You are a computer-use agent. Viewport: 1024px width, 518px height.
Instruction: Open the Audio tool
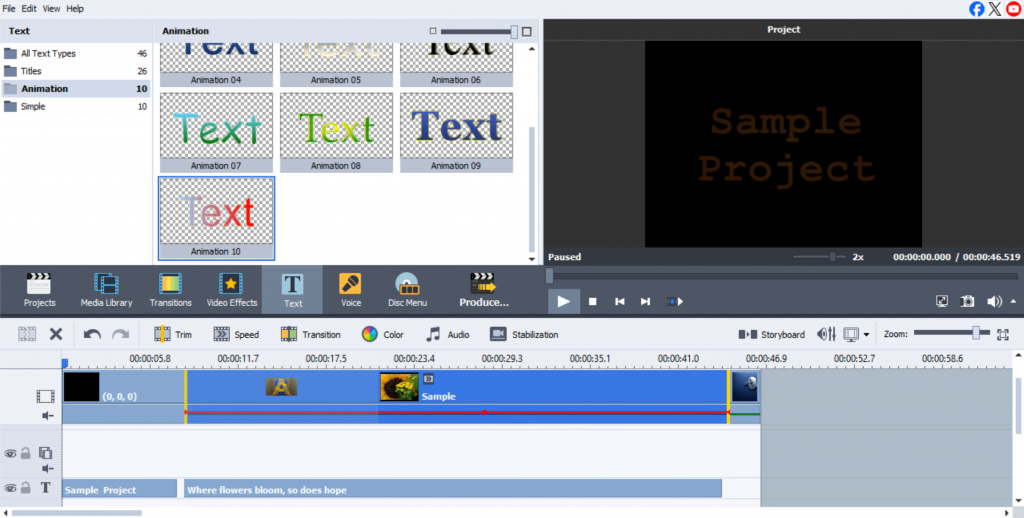coord(447,334)
